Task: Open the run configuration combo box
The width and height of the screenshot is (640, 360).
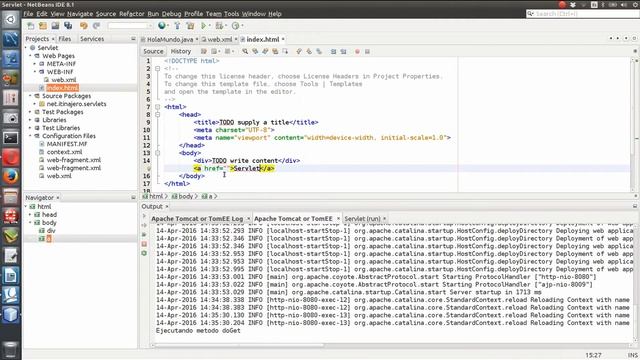Action: point(130,26)
